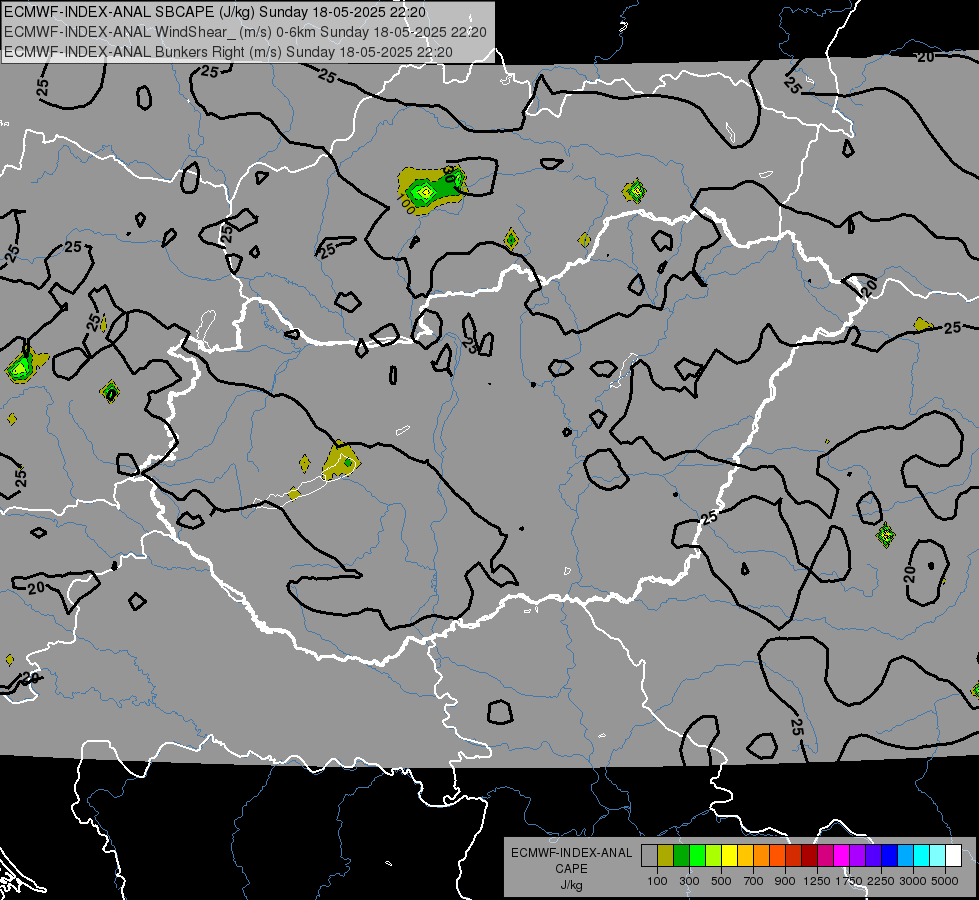The width and height of the screenshot is (979, 900).
Task: Click the 300 legend value
Action: pos(689,881)
